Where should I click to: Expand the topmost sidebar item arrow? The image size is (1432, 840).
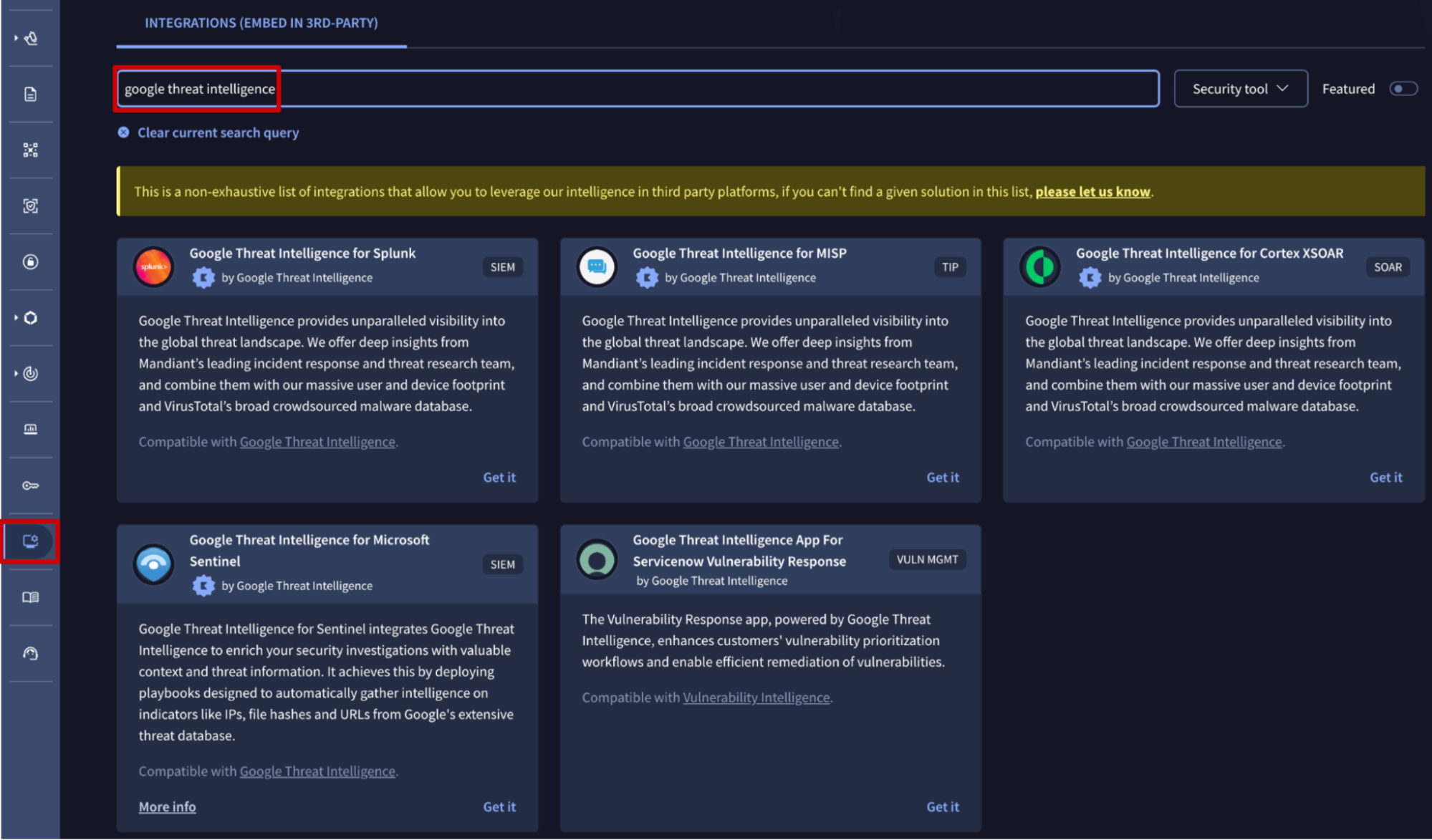click(x=16, y=38)
